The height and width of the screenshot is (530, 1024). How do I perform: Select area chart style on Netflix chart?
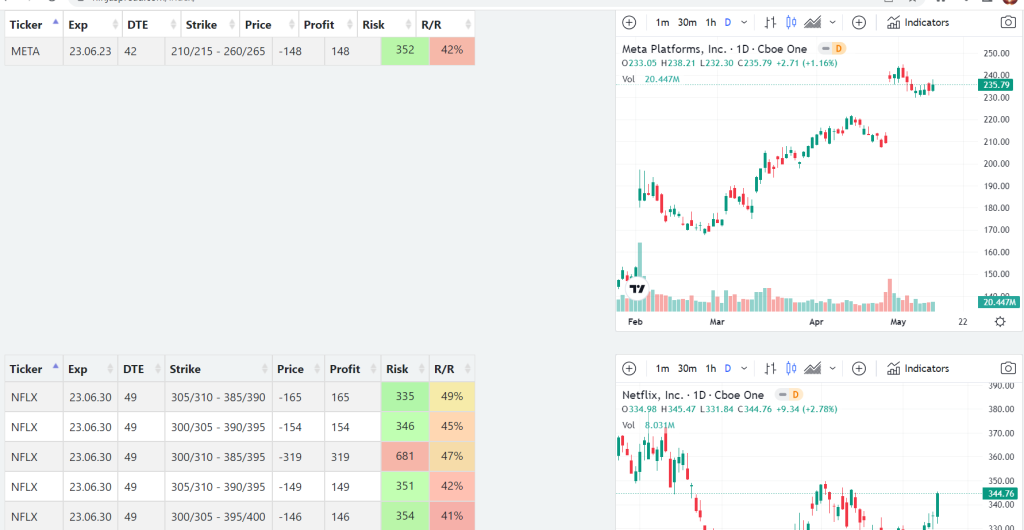pos(812,369)
